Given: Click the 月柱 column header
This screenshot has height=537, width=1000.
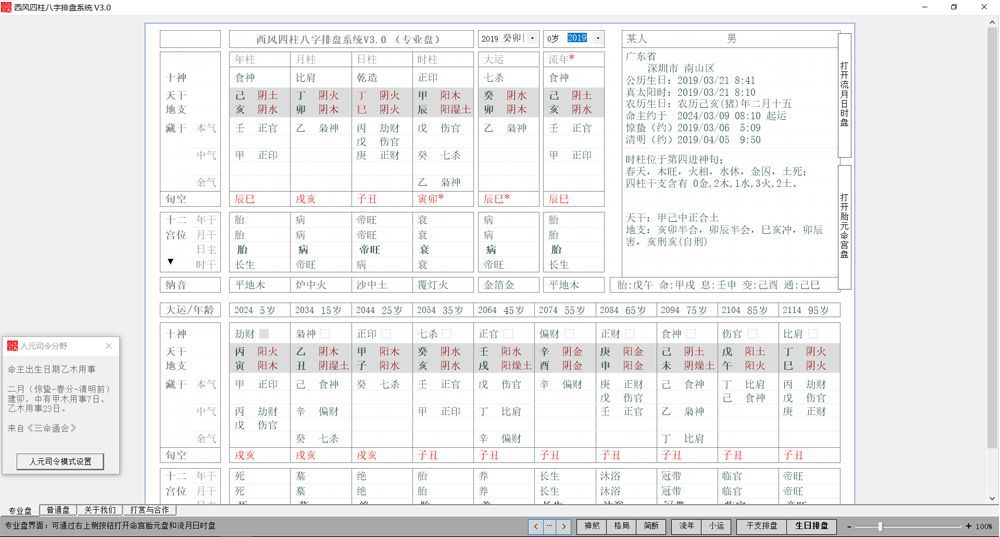Looking at the screenshot, I should [321, 59].
